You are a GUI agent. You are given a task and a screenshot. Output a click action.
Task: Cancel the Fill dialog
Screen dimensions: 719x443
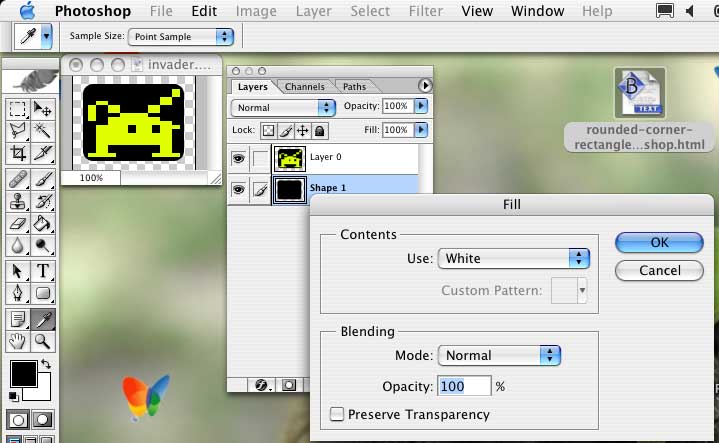(x=659, y=271)
